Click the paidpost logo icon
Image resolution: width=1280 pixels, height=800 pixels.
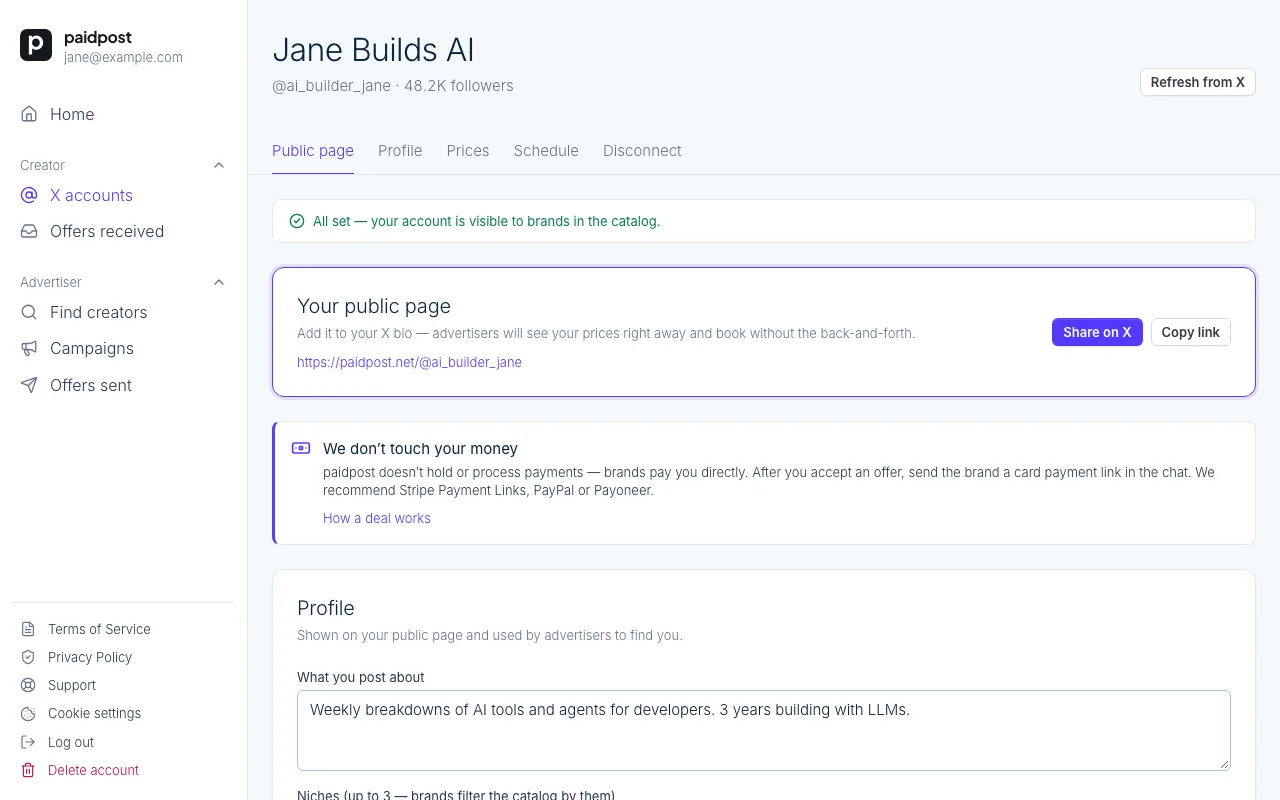tap(36, 45)
